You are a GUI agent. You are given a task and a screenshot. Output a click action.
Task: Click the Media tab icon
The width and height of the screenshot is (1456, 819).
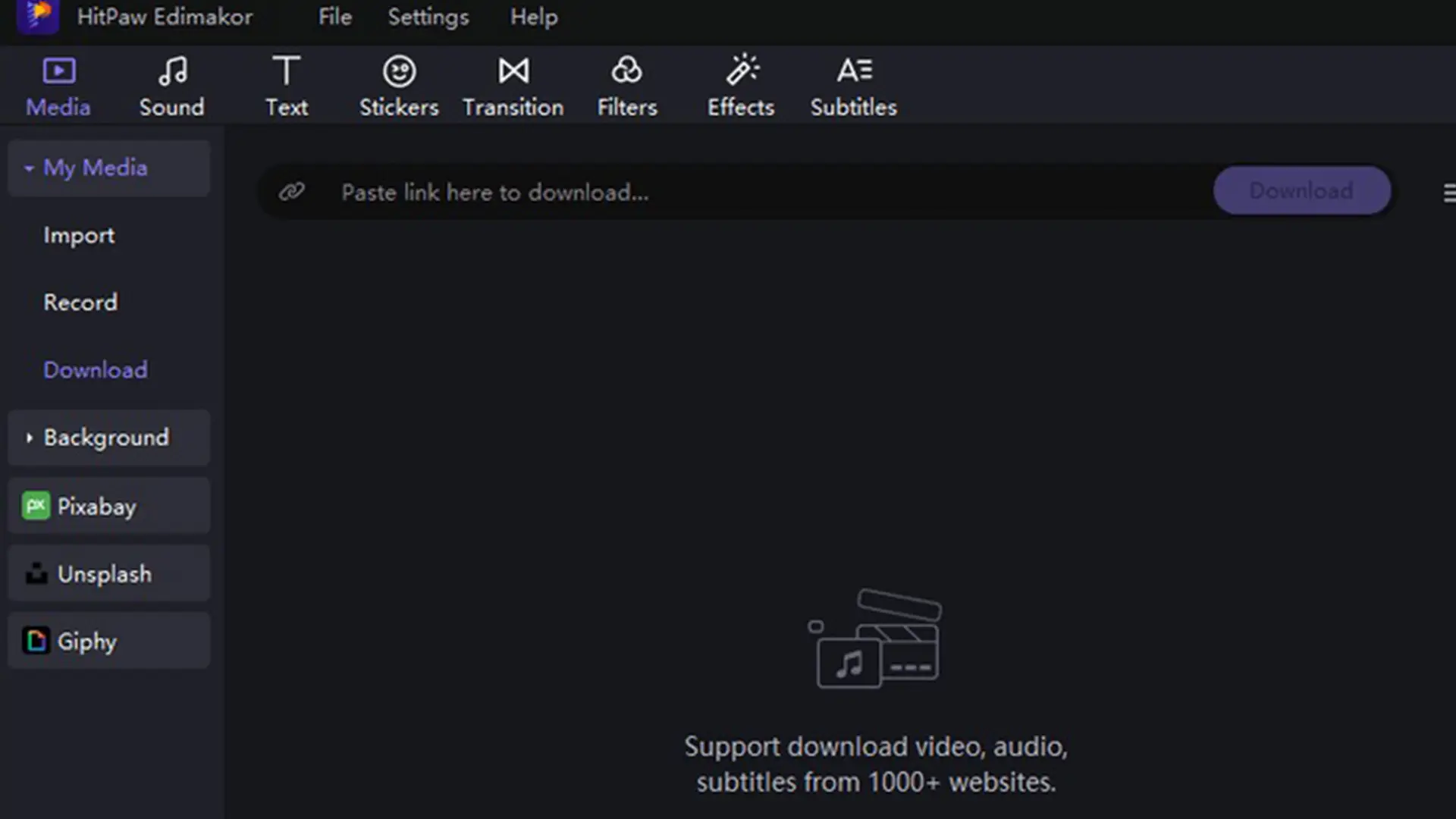tap(58, 71)
